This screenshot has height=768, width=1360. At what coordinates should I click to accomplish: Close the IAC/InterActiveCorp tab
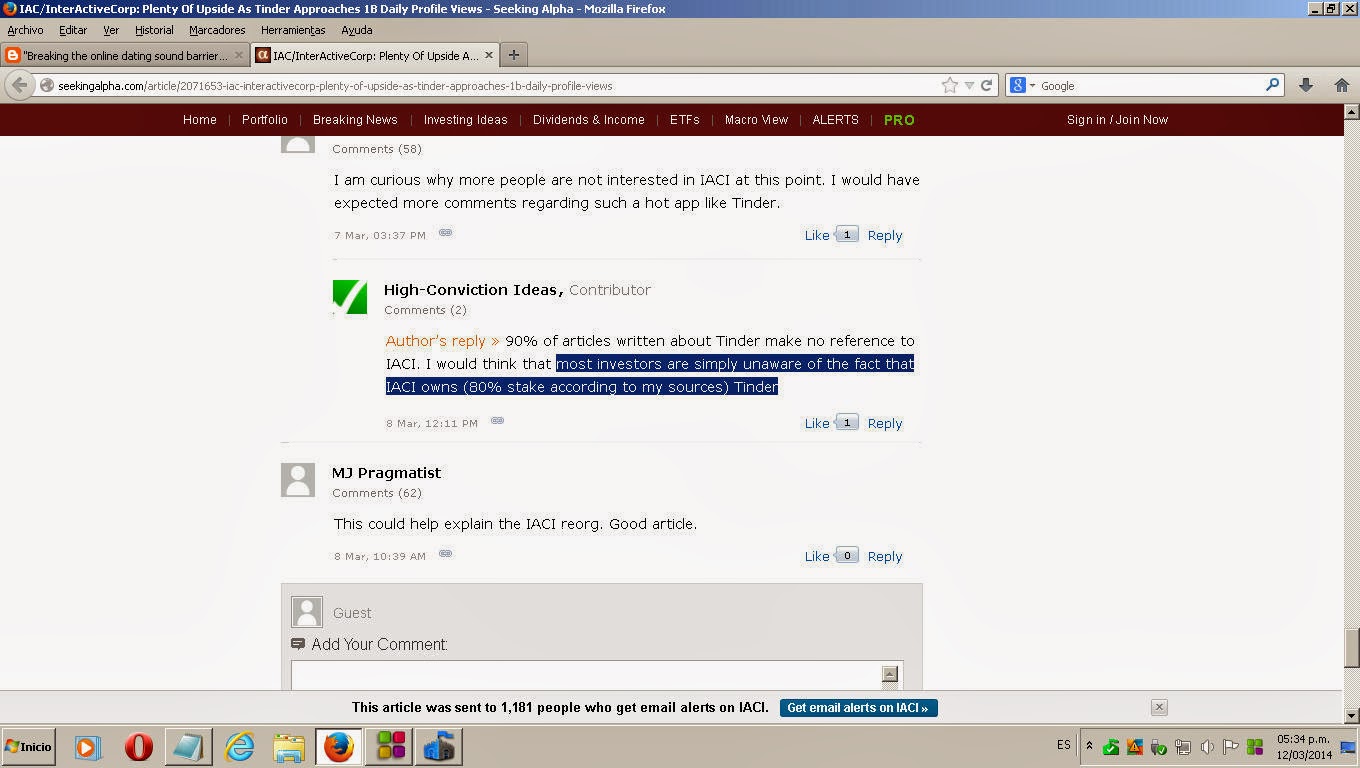click(x=489, y=55)
